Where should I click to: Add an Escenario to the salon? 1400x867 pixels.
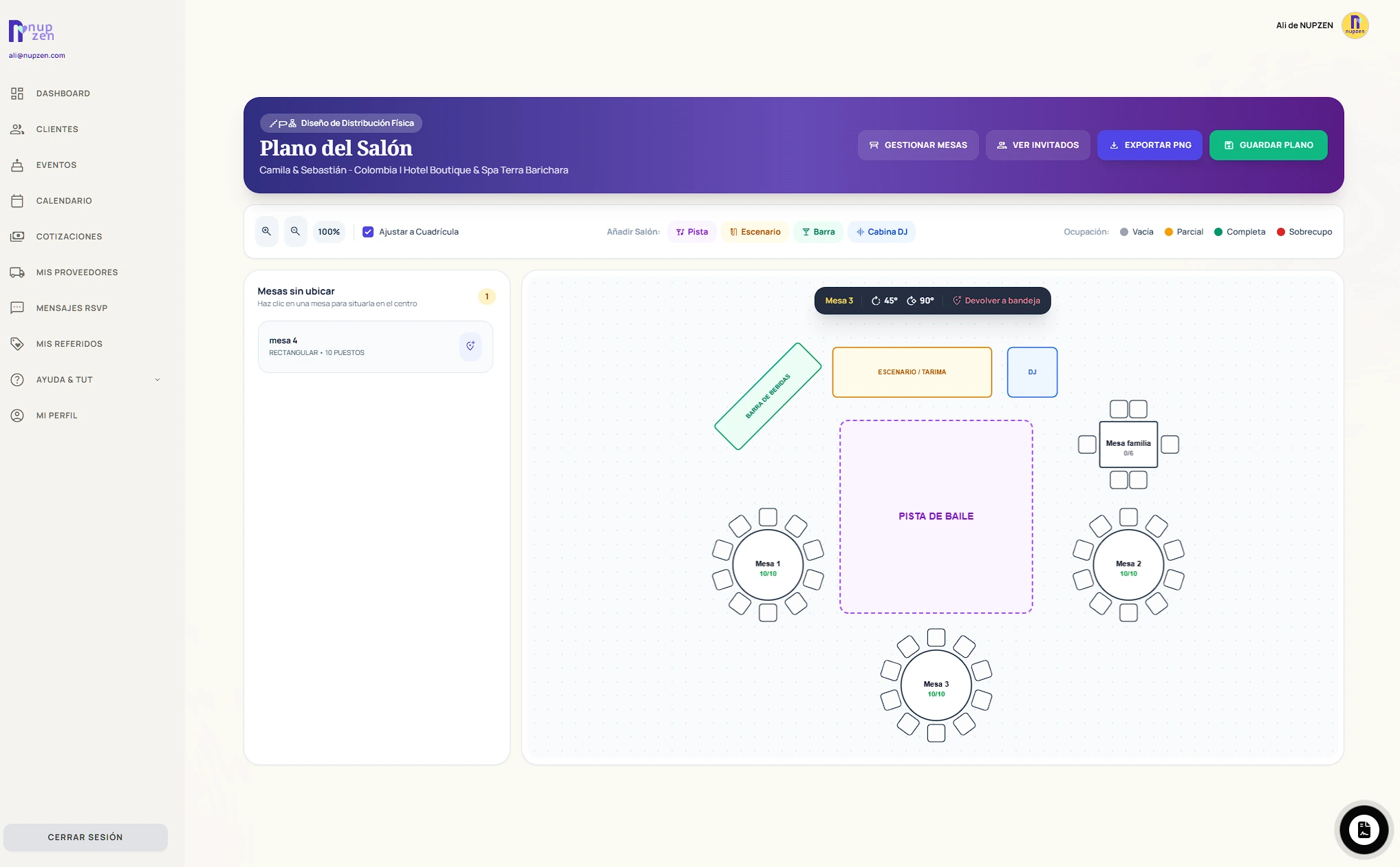[x=755, y=232]
